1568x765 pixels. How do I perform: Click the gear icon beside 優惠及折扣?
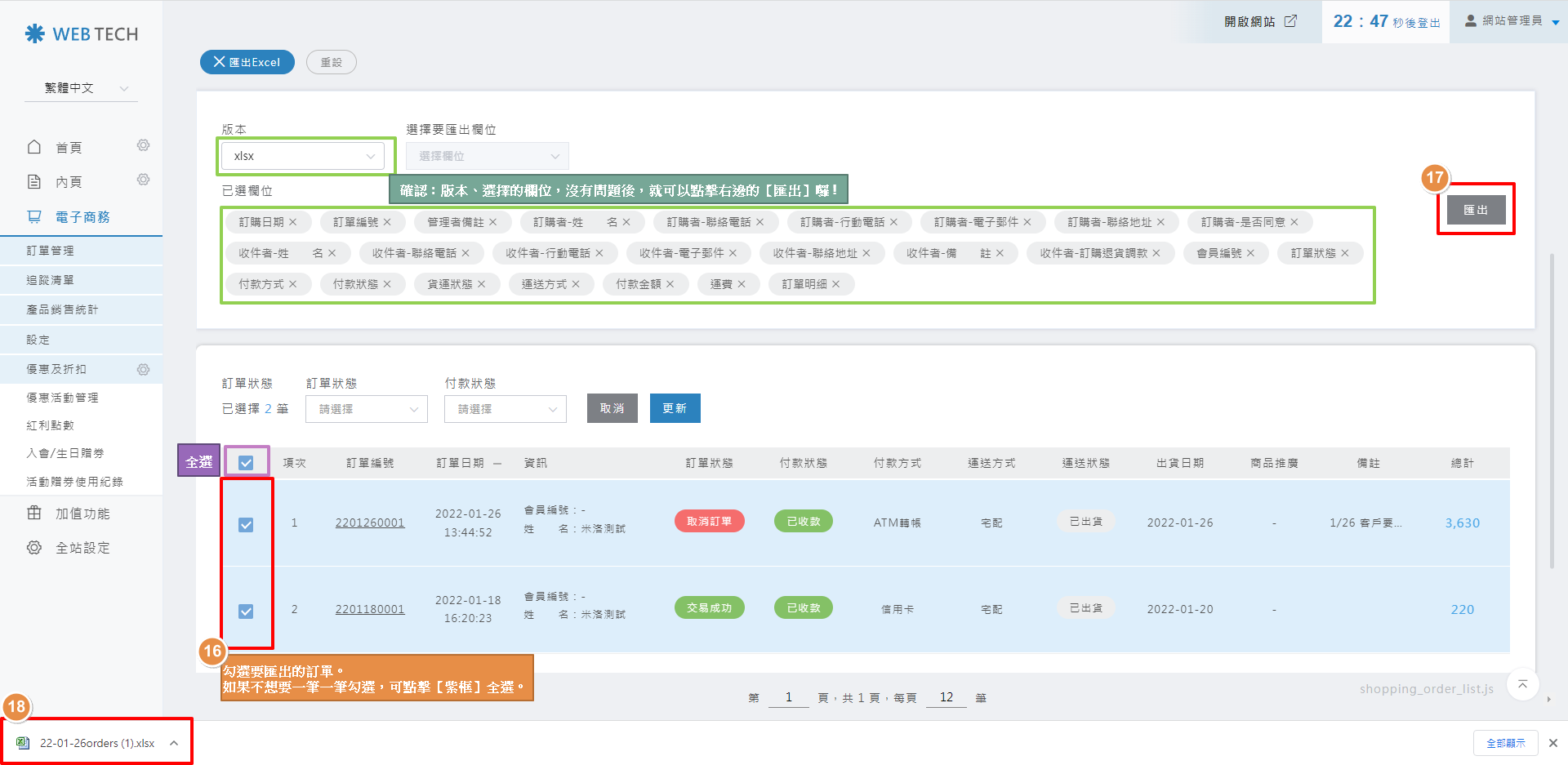point(143,370)
